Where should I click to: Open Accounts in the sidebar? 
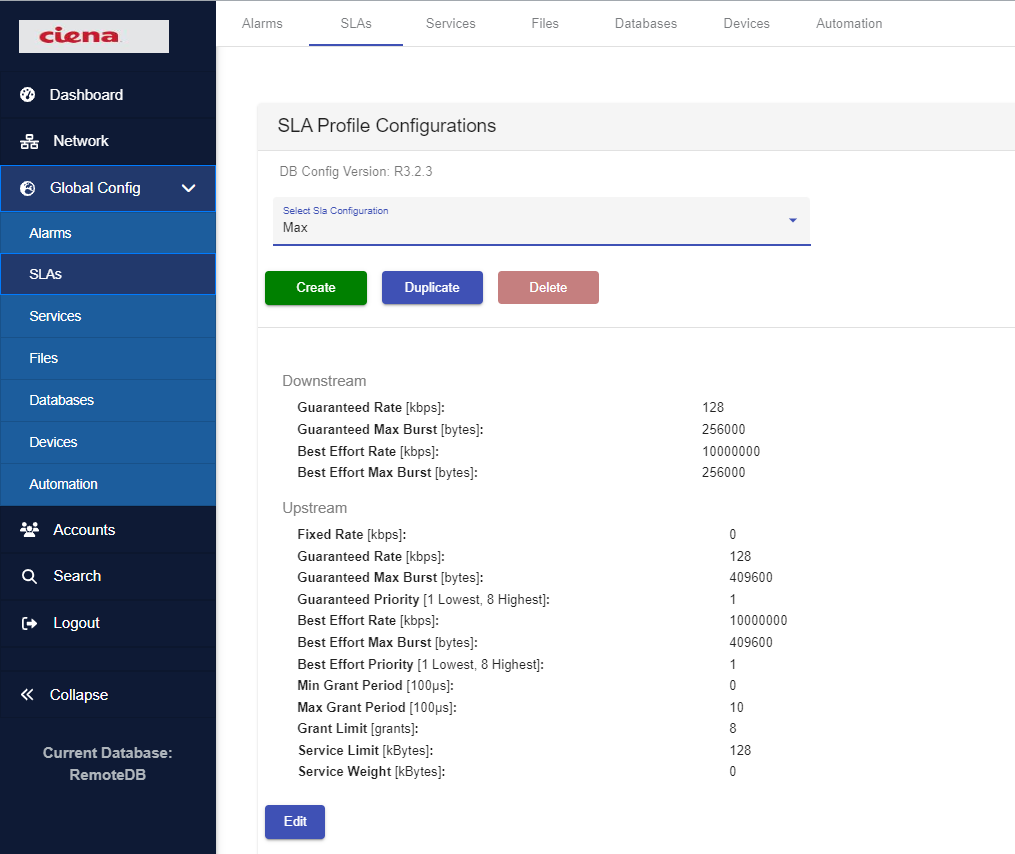tap(108, 530)
